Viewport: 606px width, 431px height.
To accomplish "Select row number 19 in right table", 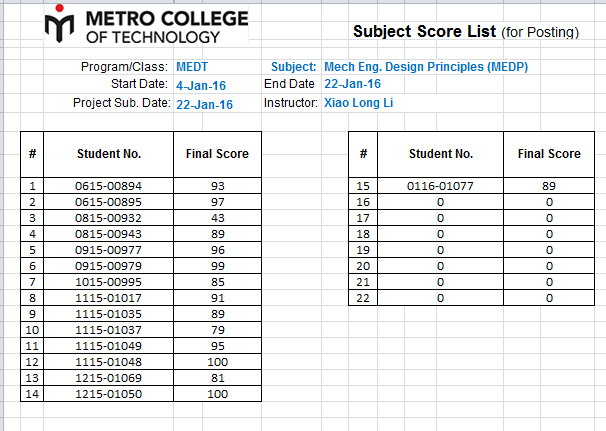I will (363, 250).
